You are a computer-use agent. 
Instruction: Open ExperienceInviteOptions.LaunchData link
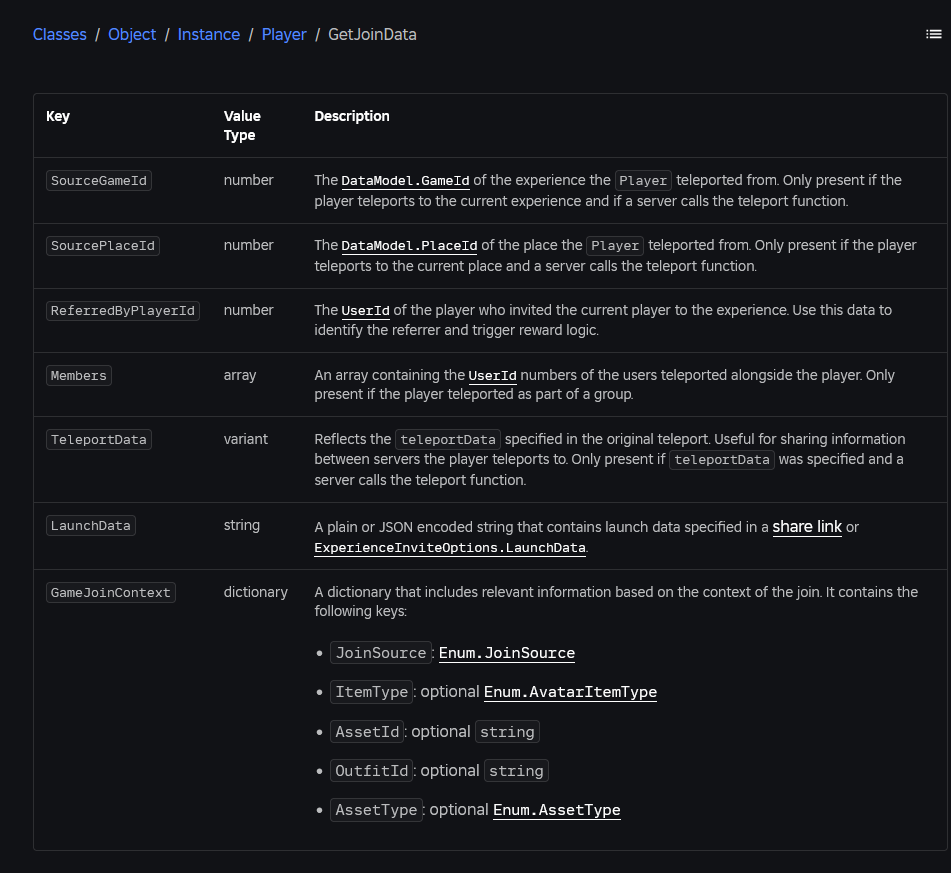pyautogui.click(x=449, y=548)
